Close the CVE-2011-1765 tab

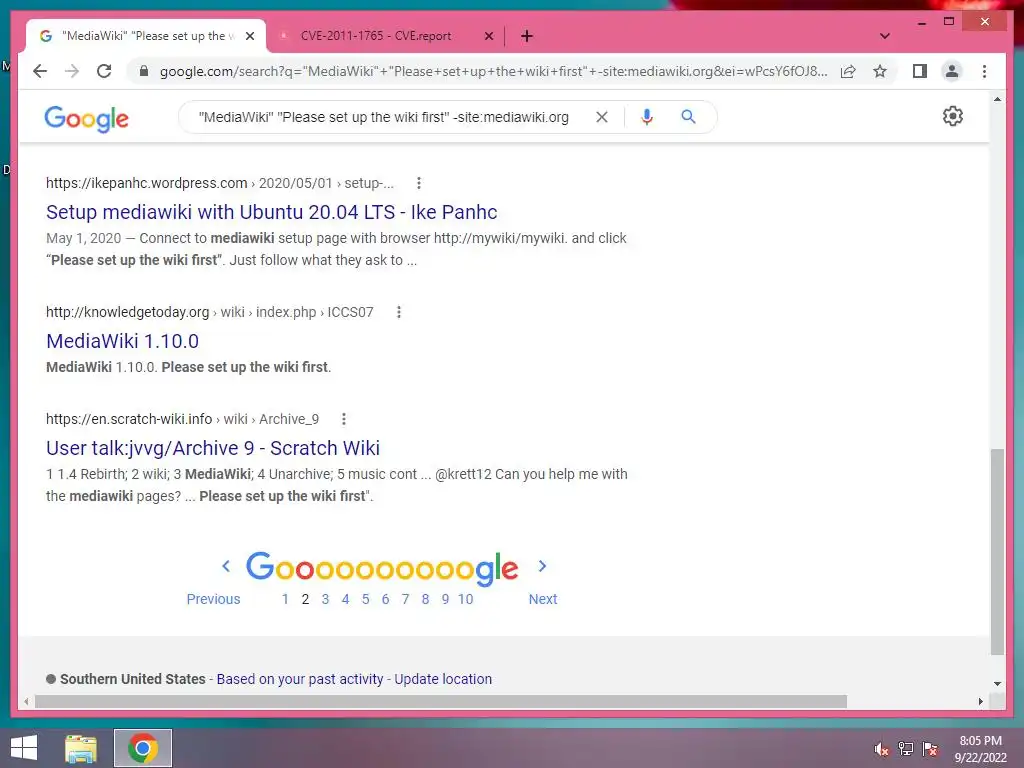click(488, 36)
